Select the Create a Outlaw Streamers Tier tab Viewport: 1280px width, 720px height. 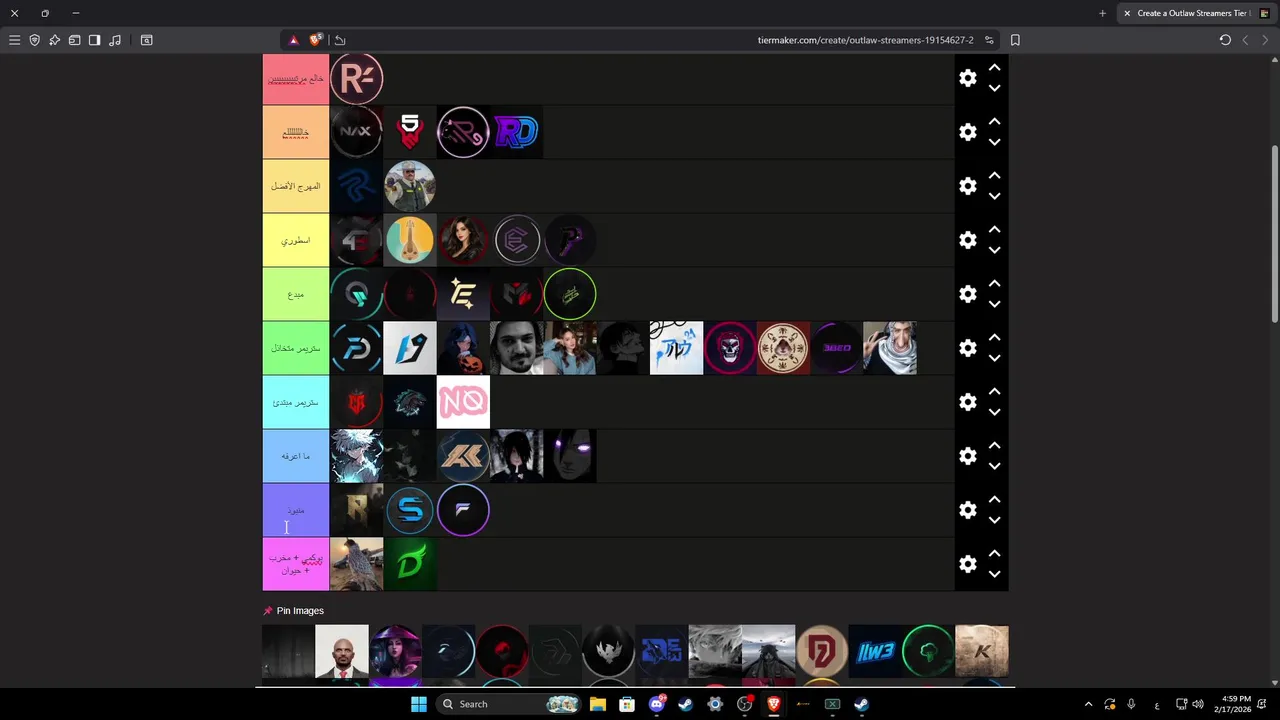[x=1196, y=13]
